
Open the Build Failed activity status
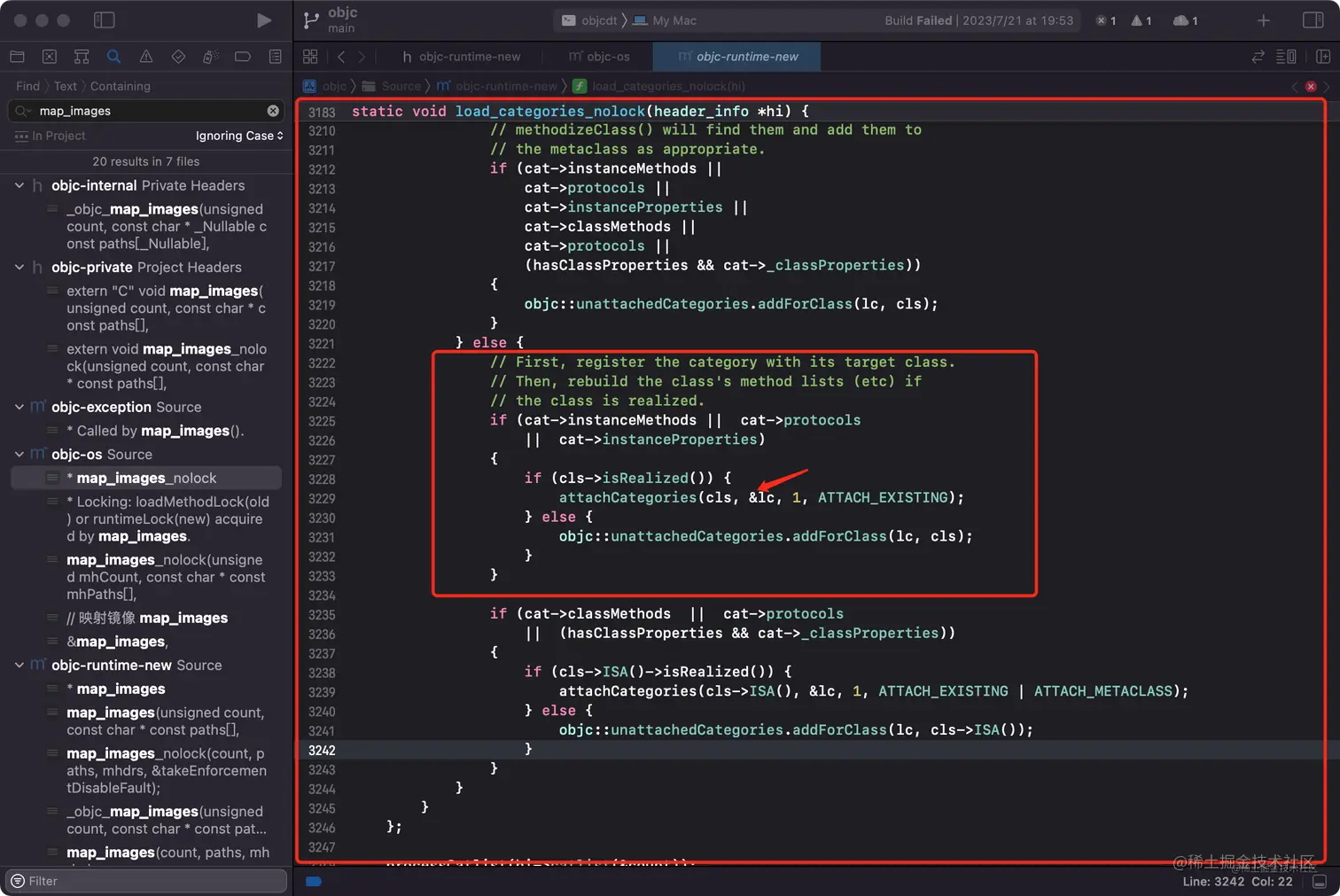tap(978, 20)
